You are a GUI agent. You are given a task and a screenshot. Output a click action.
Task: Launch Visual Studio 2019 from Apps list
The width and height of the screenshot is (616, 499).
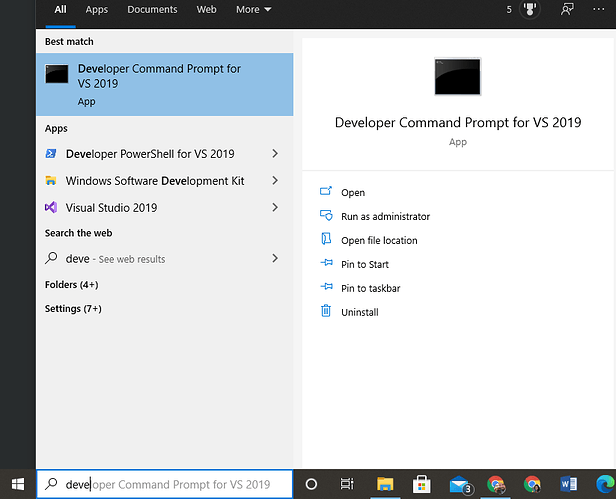coord(110,208)
